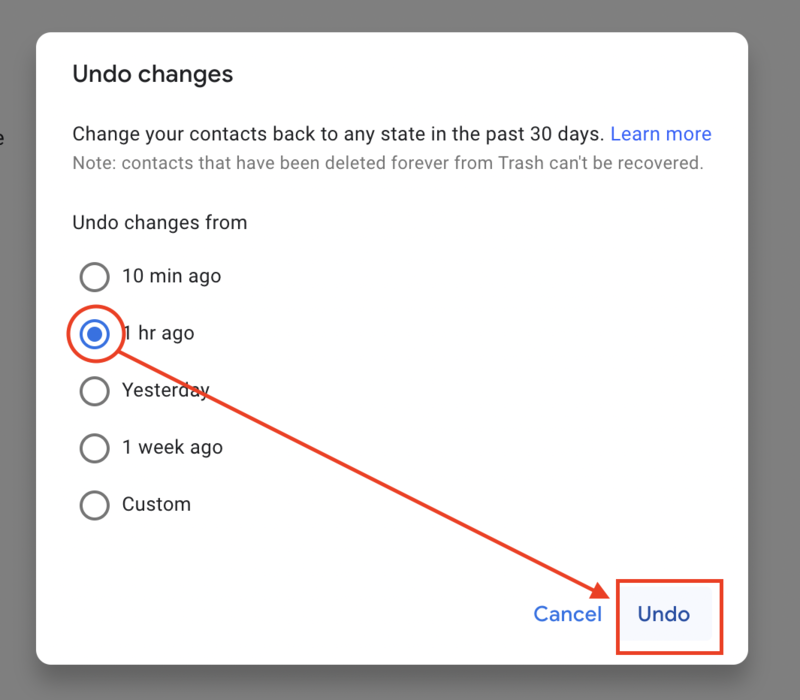The width and height of the screenshot is (800, 700).
Task: Choose the "Yesterday" radio circle
Action: [94, 391]
